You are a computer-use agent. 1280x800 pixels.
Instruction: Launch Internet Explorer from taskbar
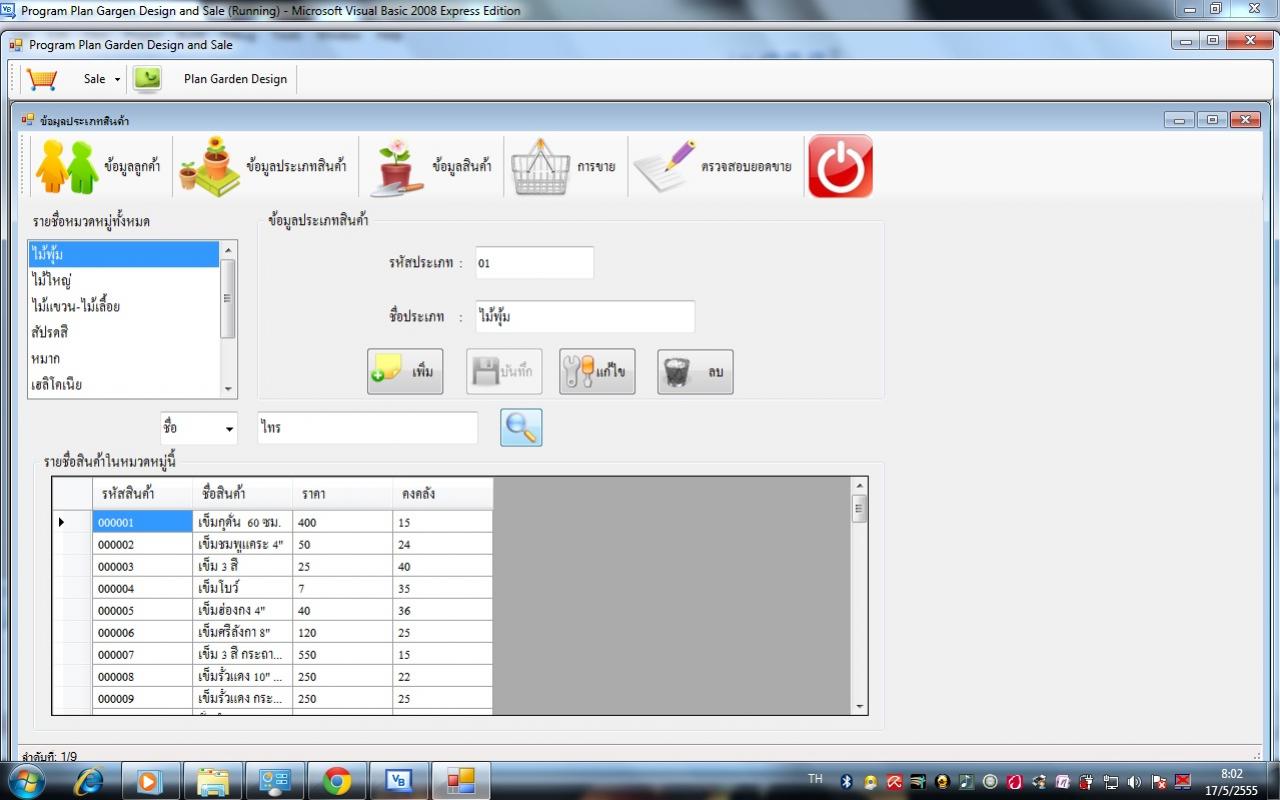[89, 780]
